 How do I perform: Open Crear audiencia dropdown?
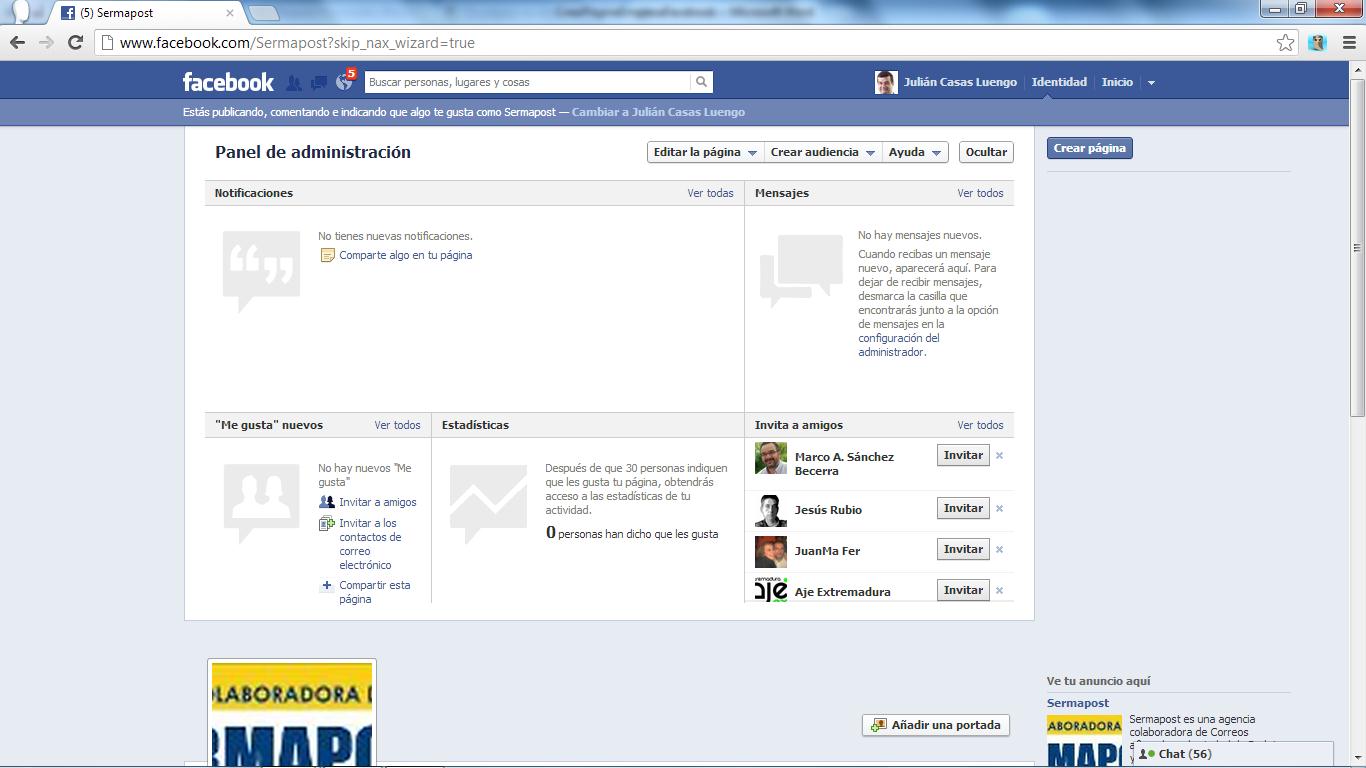point(822,152)
